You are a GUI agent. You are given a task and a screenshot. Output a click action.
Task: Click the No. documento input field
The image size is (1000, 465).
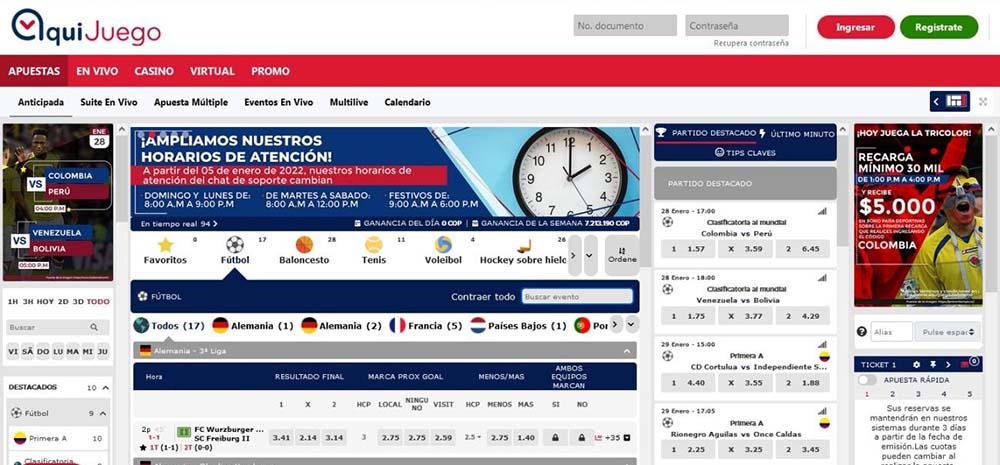click(625, 26)
